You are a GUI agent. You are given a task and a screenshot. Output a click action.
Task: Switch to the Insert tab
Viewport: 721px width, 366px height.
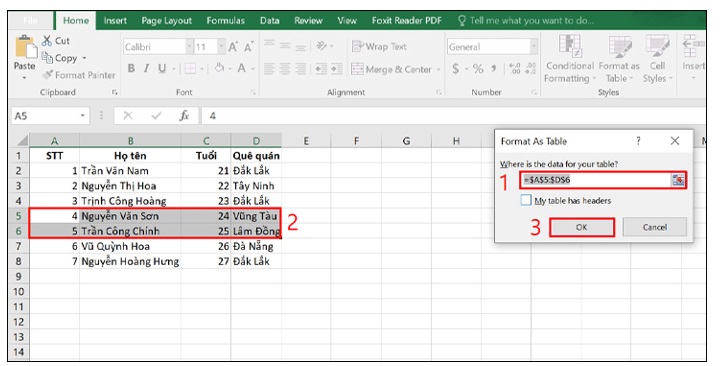[115, 21]
